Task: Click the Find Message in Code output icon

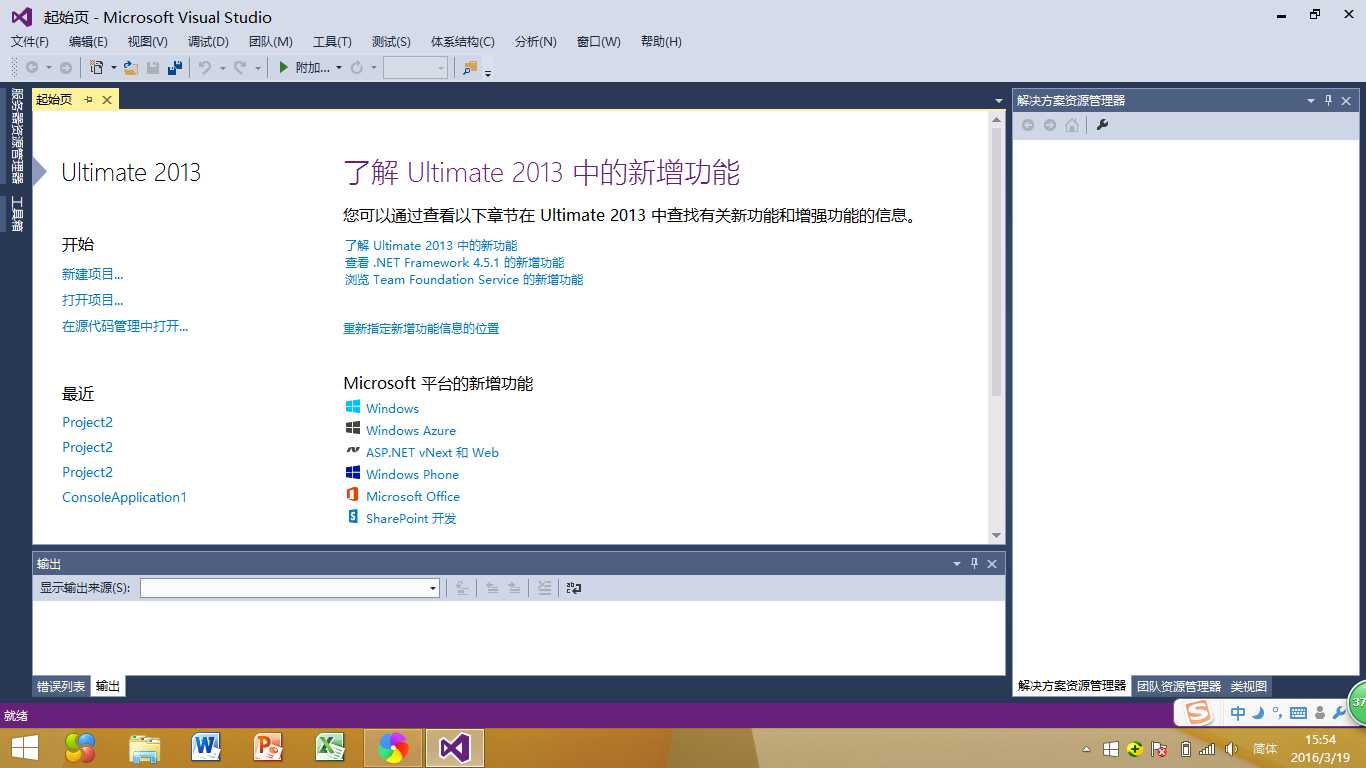Action: (x=462, y=588)
